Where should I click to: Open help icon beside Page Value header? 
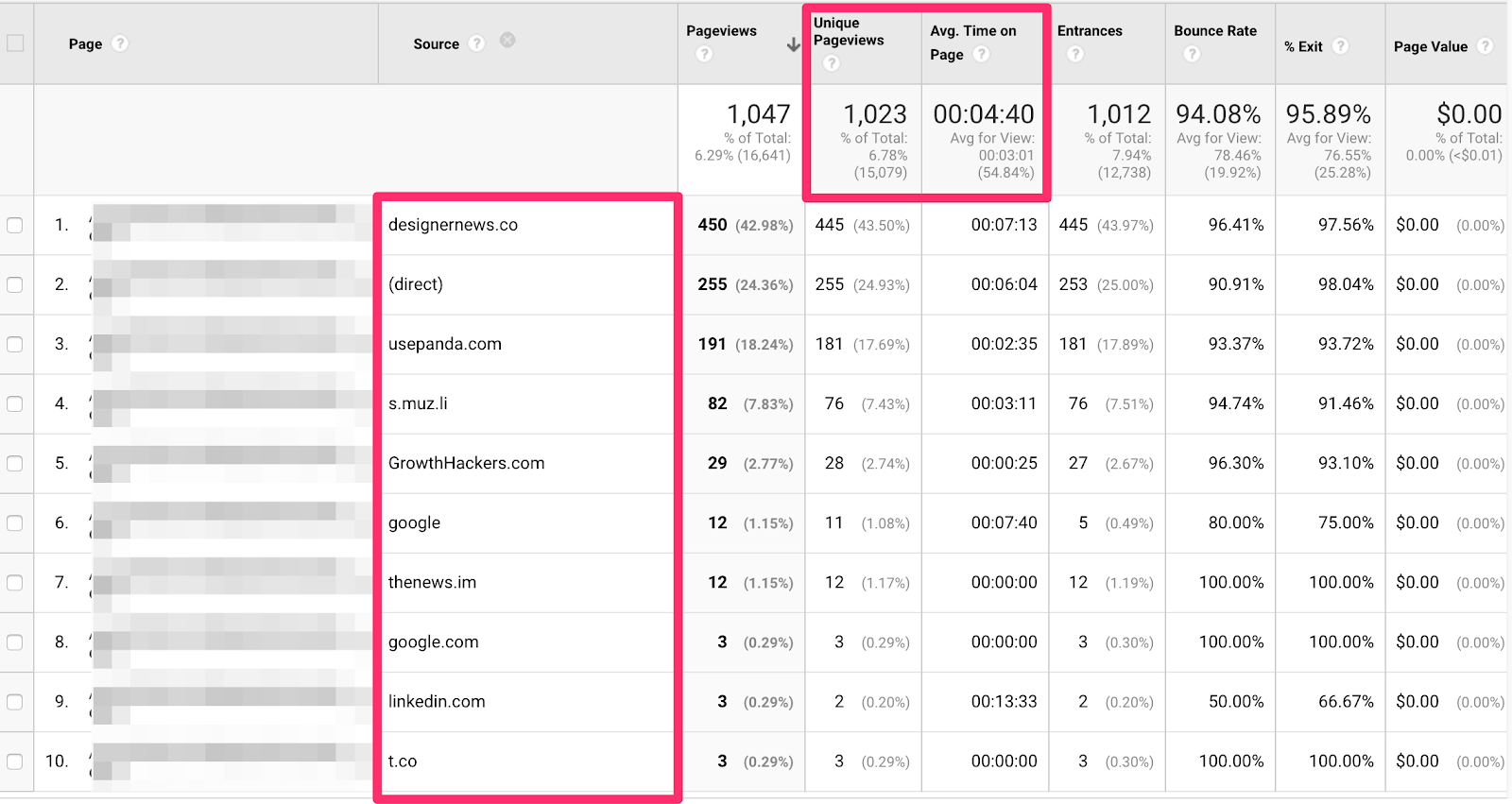pos(1486,45)
